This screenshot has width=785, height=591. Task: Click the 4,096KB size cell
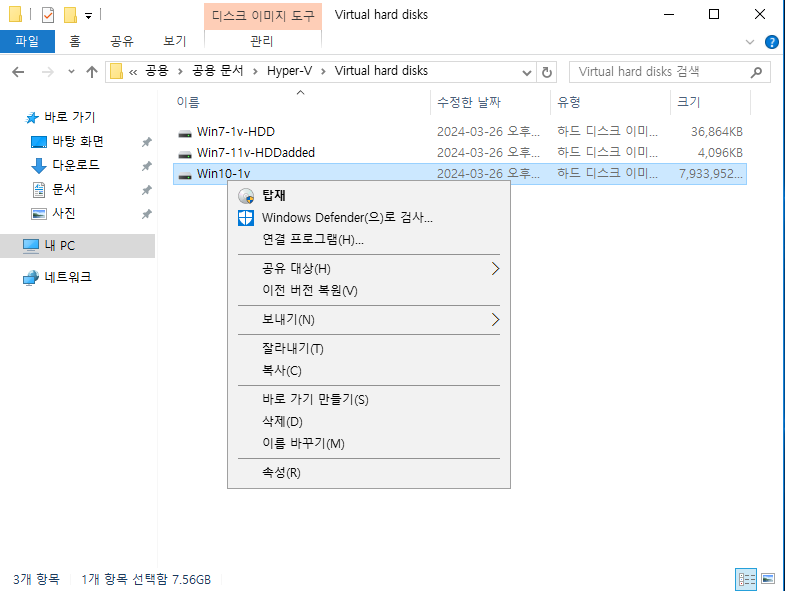pos(720,153)
